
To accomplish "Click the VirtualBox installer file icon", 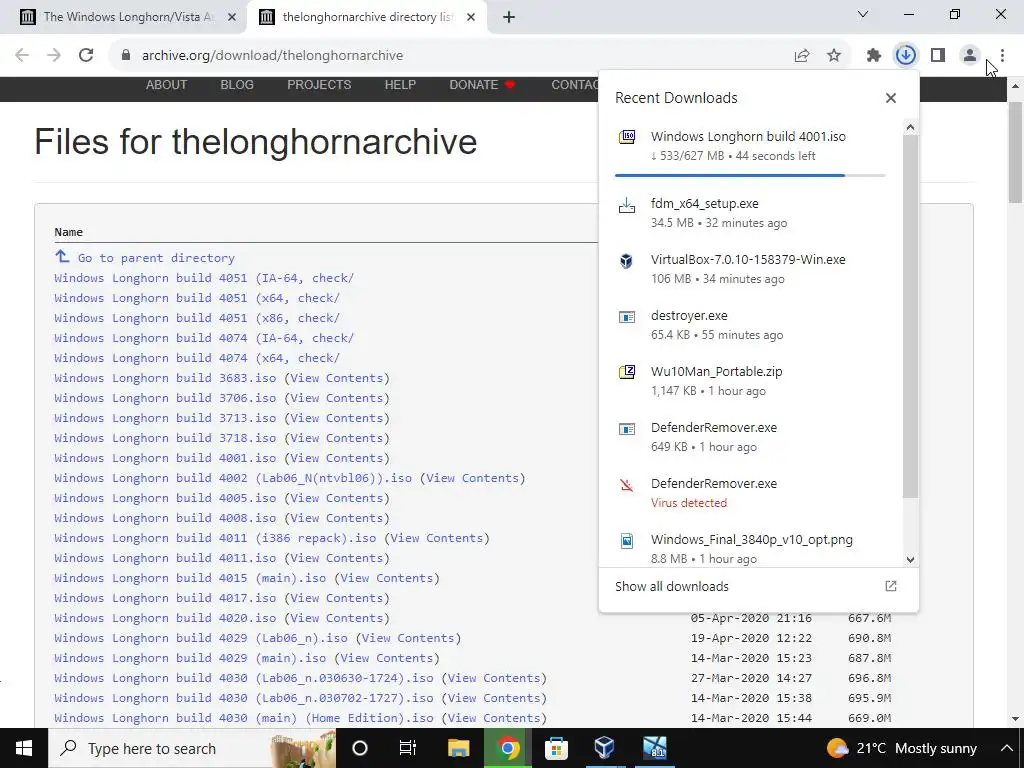I will 627,261.
